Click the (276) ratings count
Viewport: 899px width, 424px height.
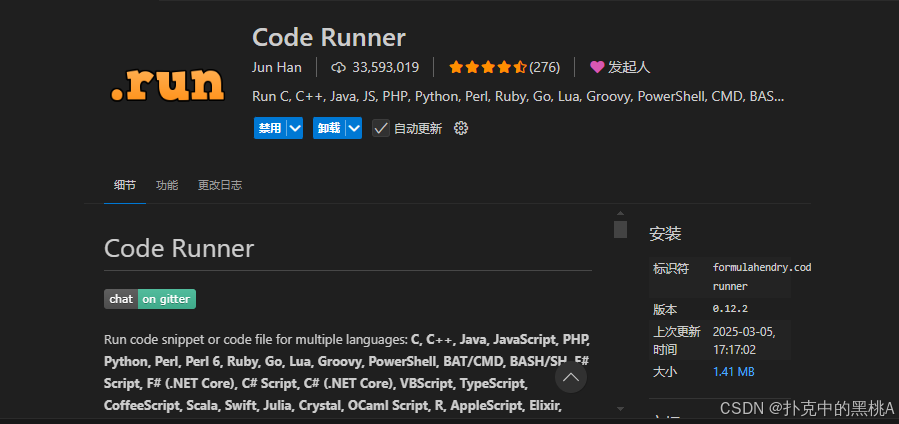coord(544,67)
